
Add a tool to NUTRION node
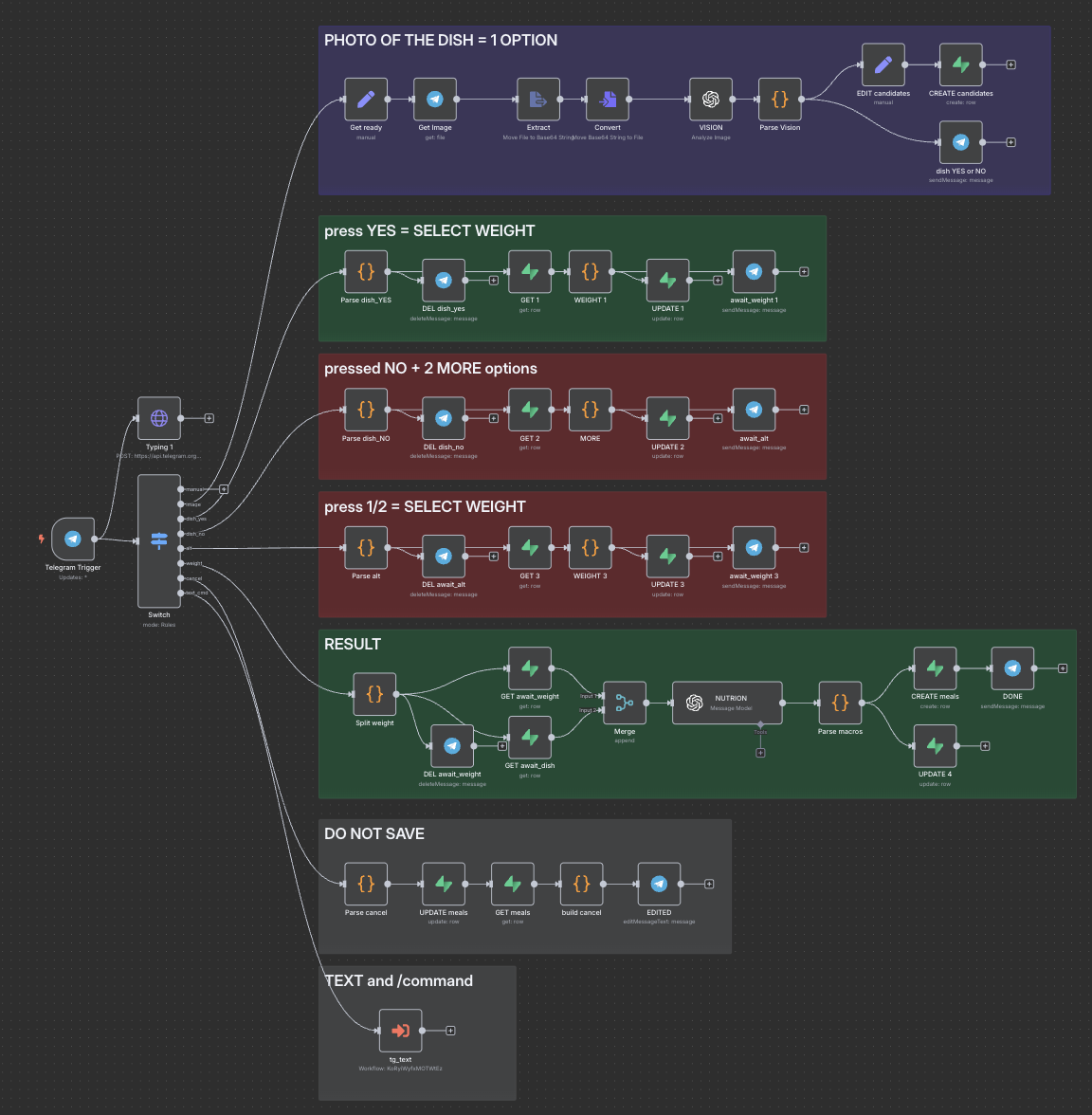coord(760,753)
